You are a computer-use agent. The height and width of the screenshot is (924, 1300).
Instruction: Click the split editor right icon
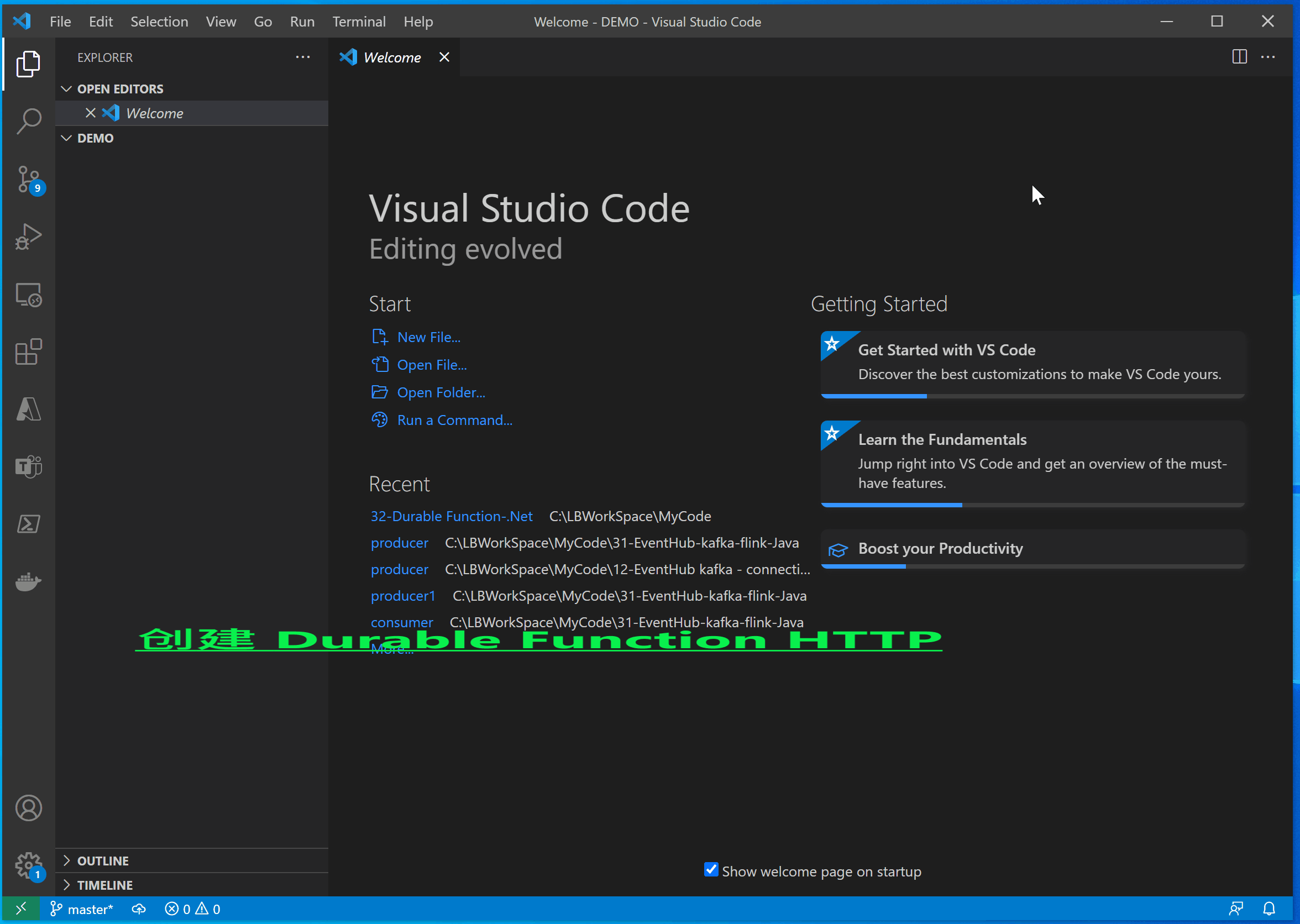click(x=1239, y=57)
